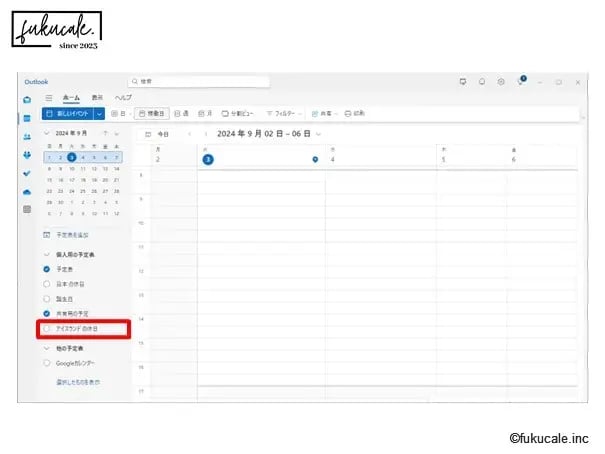
Task: Toggle the 日本の休日 calendar checkbox
Action: tap(47, 284)
